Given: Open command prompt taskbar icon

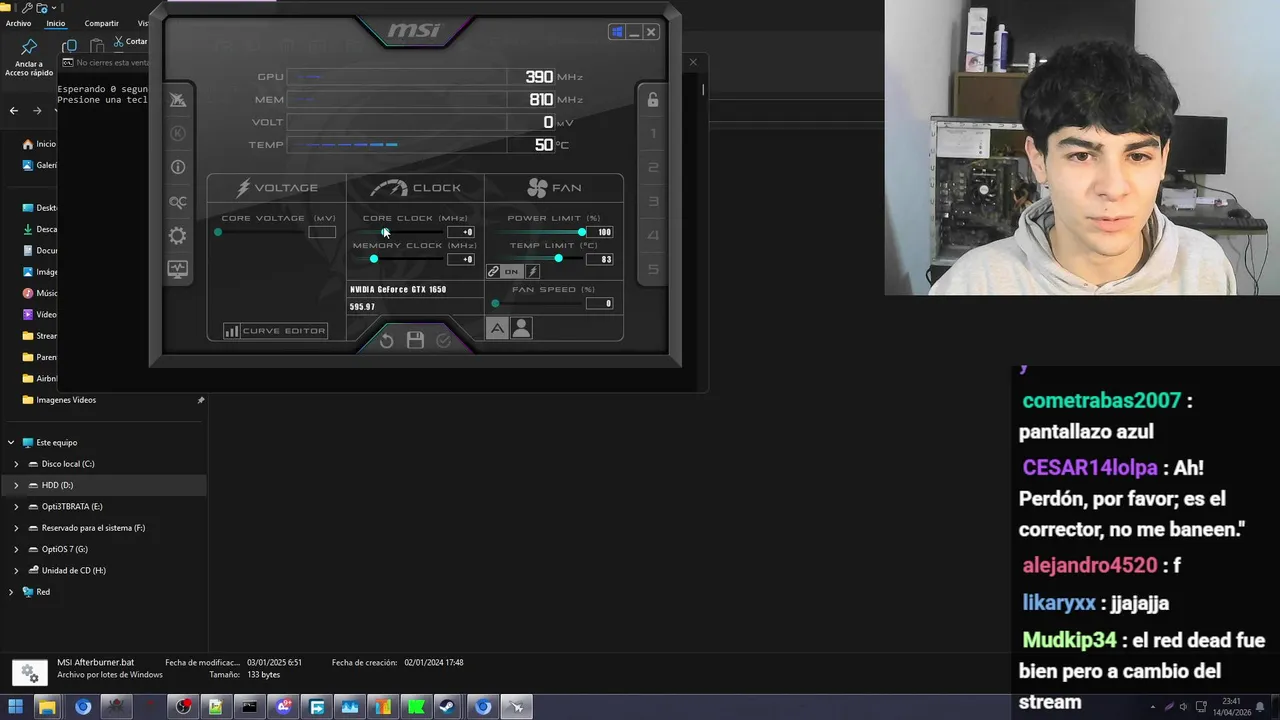Looking at the screenshot, I should pos(249,707).
